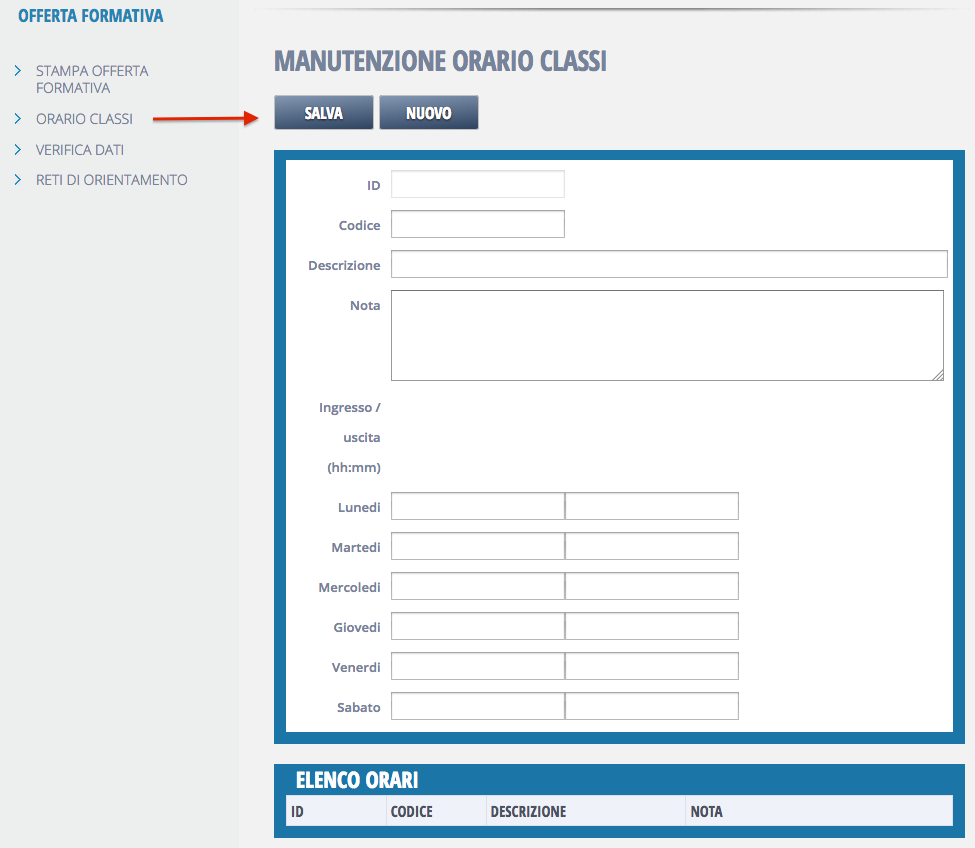Click the SALVA button
The image size is (975, 848).
323,113
